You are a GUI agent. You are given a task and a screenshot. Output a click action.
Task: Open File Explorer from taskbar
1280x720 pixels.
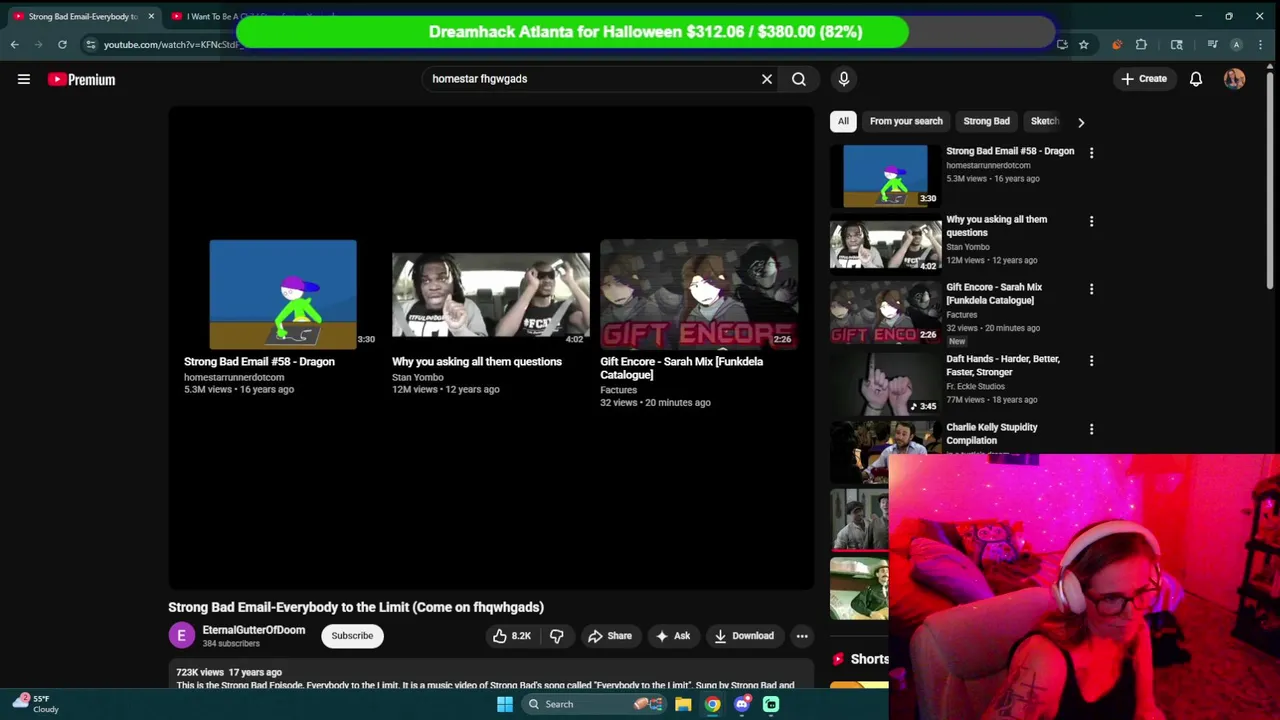tap(683, 704)
